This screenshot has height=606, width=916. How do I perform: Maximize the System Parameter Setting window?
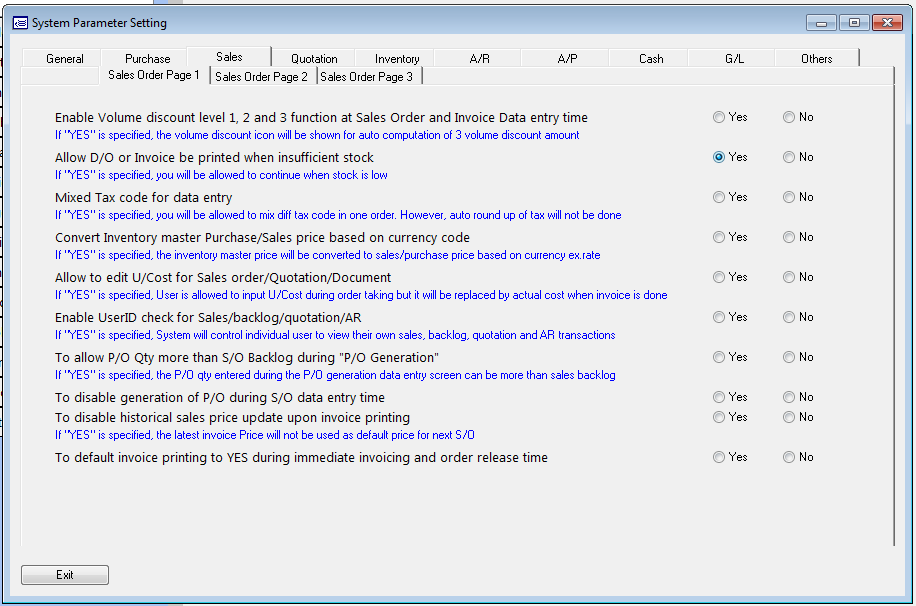coord(854,22)
